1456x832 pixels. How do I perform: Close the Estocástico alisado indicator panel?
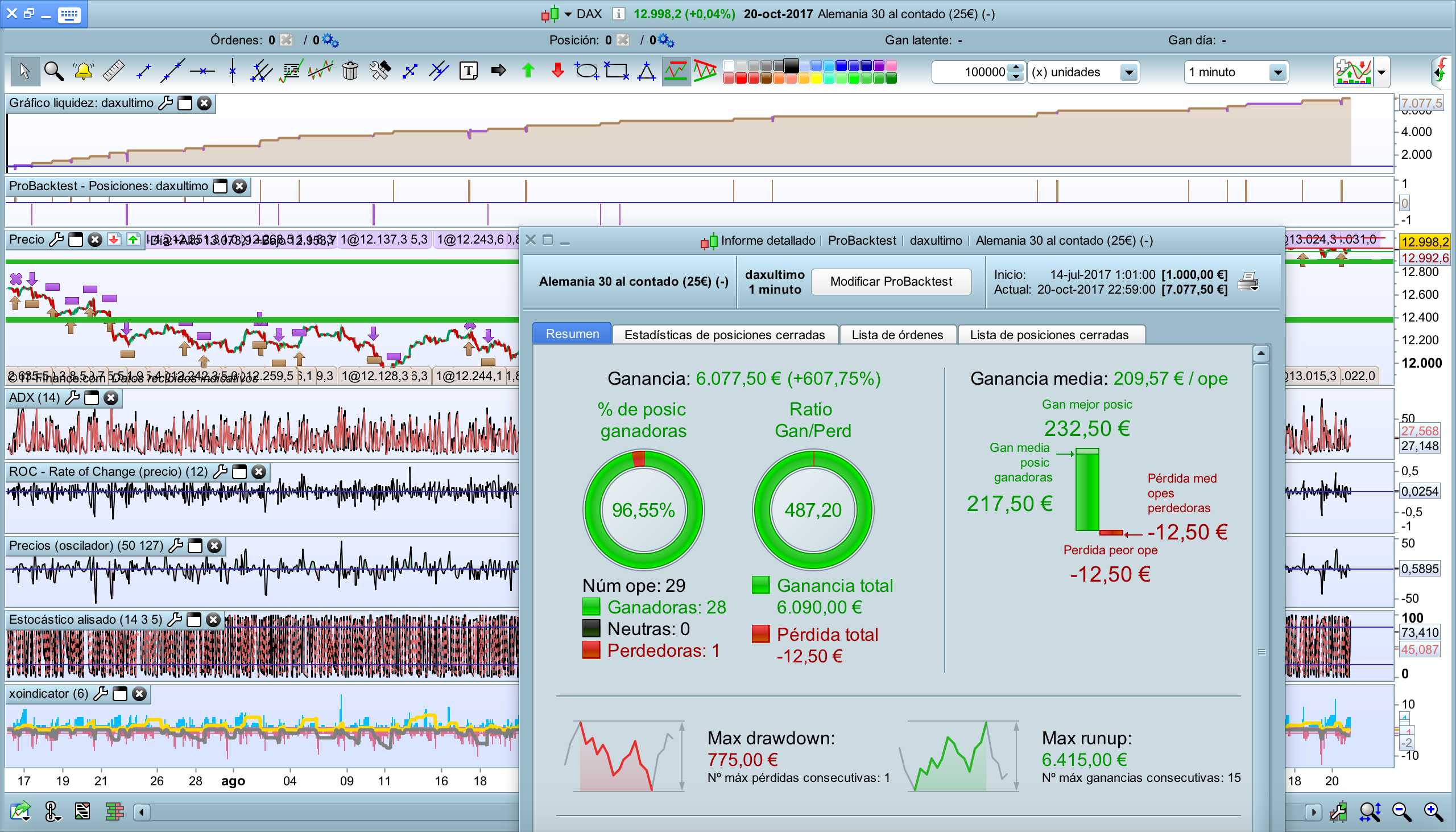click(213, 619)
